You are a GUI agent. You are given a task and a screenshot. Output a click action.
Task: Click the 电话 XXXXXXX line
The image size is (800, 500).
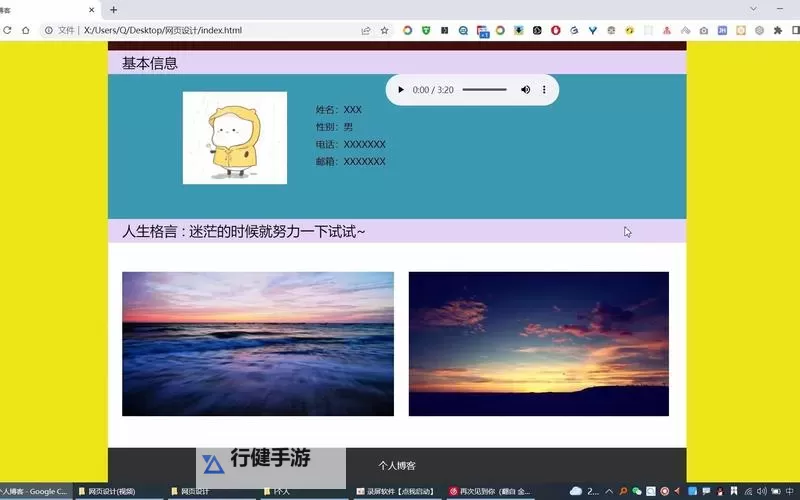click(351, 144)
